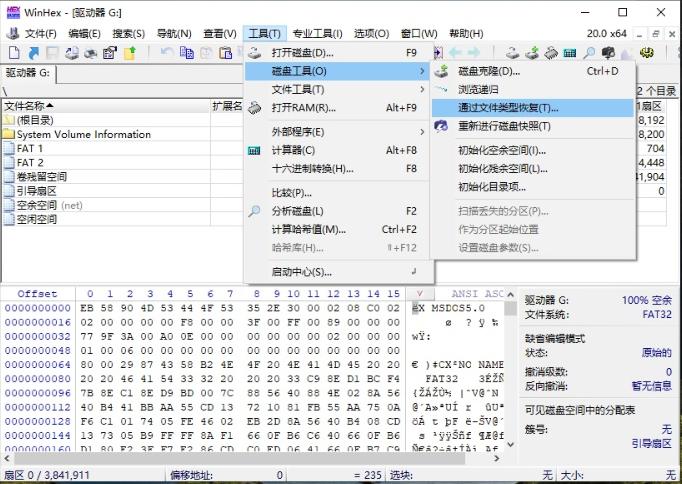The height and width of the screenshot is (484, 682).
Task: Click the toolbar icon between Print and Properties
Action: click(x=90, y=53)
